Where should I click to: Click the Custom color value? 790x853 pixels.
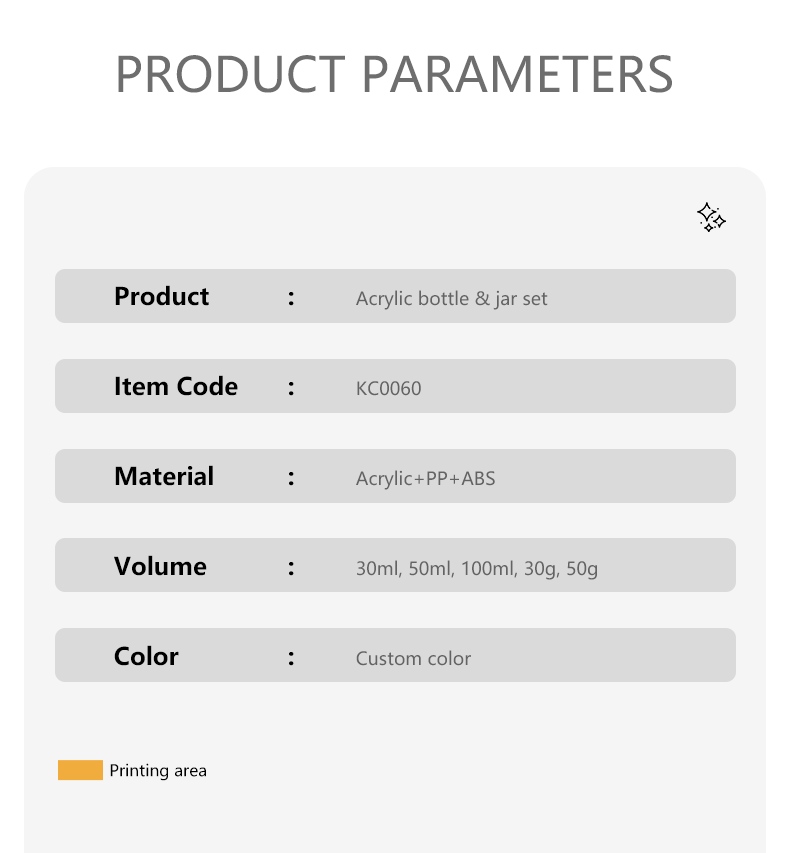pyautogui.click(x=413, y=658)
